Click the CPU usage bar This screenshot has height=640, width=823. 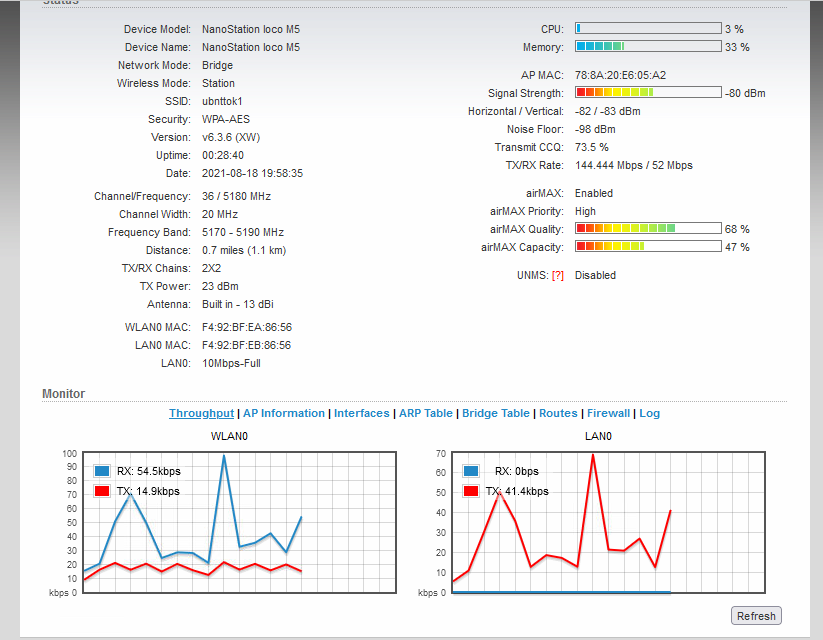click(648, 29)
